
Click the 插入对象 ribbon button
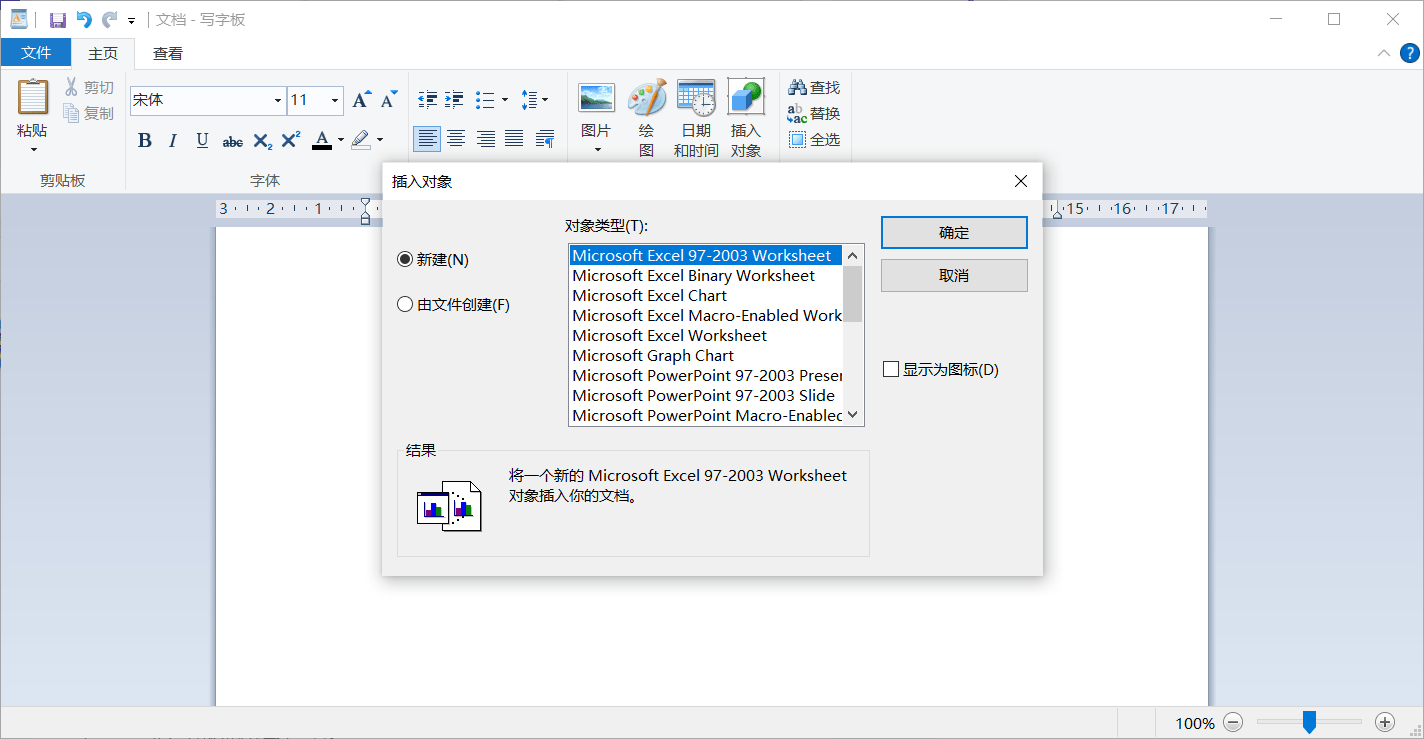click(x=746, y=118)
